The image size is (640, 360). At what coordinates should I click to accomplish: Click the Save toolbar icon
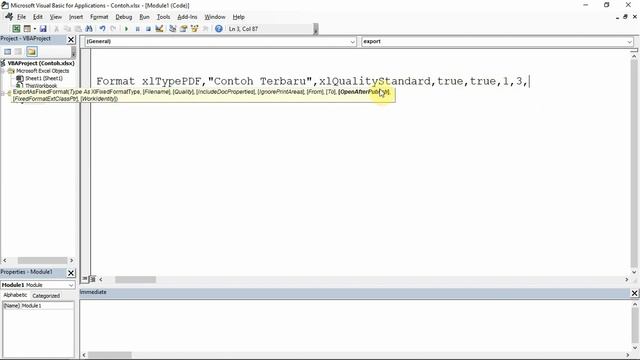click(43, 29)
